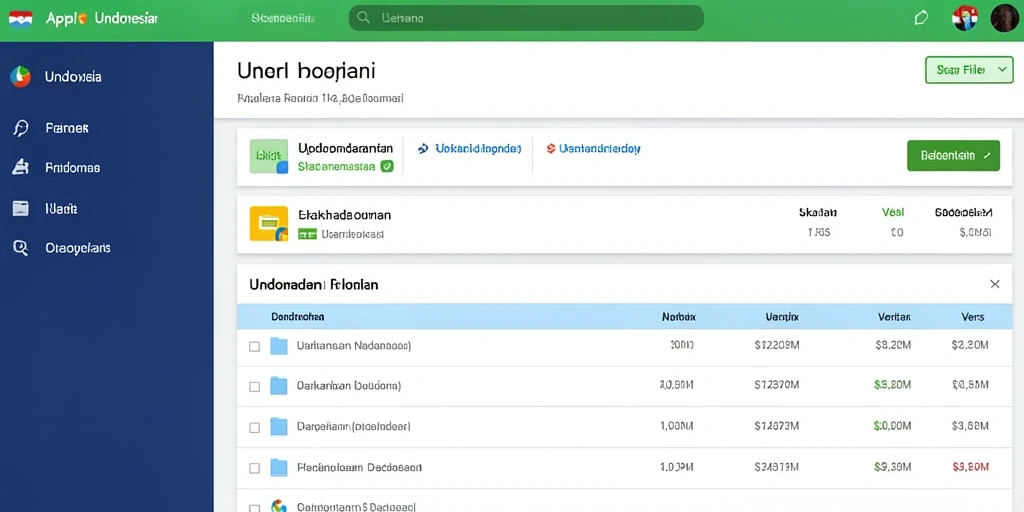This screenshot has width=1024, height=512.
Task: Tick the checkbox for Flecanoloaan Dedoeaod row
Action: 255,468
